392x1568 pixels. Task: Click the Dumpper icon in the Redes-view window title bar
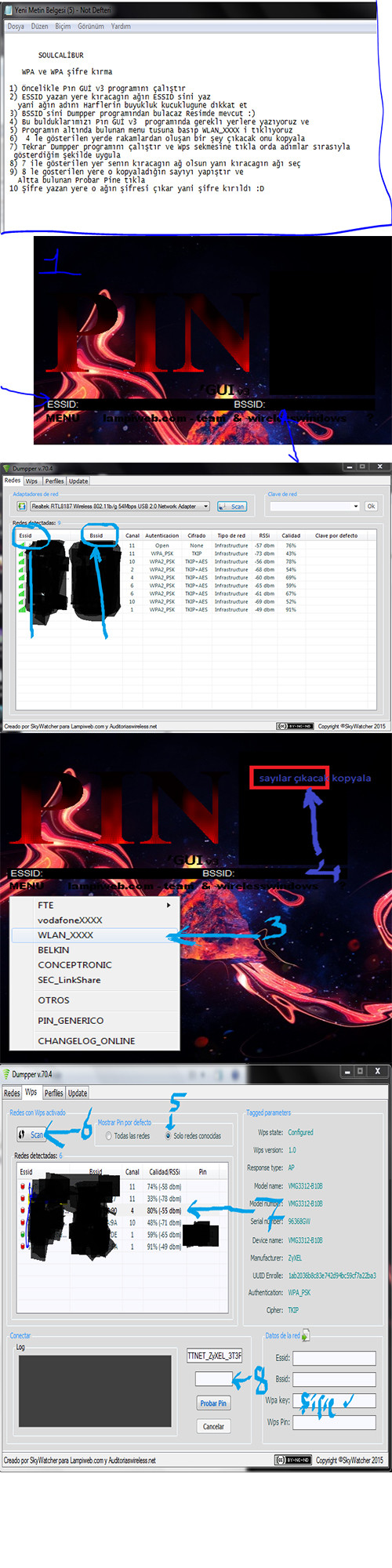point(6,468)
